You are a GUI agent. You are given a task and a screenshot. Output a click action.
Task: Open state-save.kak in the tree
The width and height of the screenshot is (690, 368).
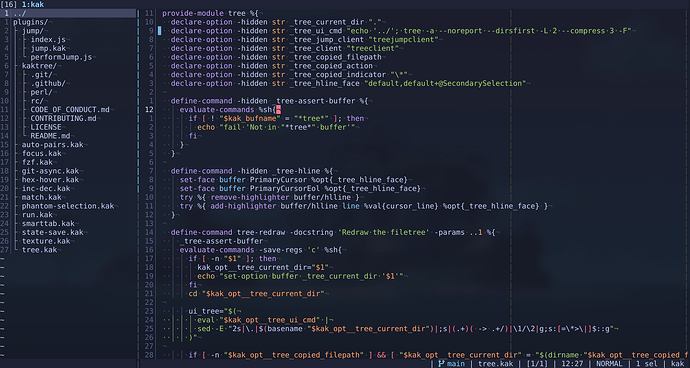[x=52, y=232]
